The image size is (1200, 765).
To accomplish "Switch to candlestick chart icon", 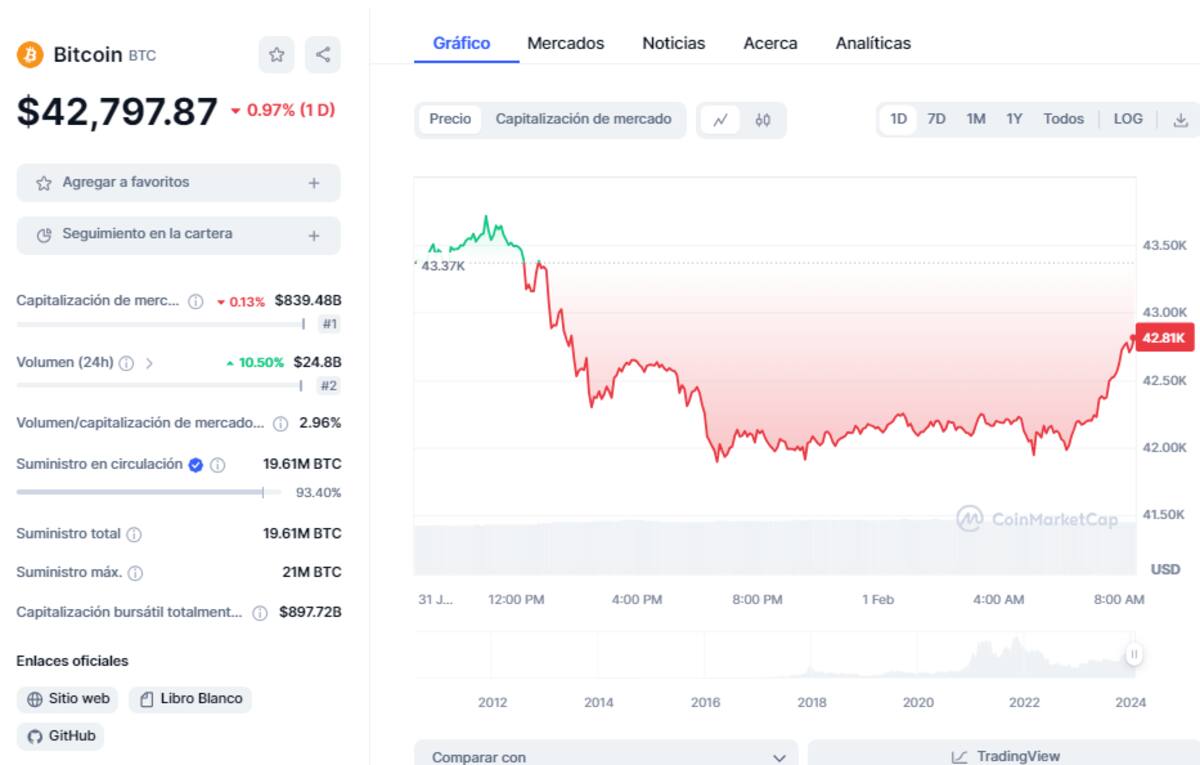I will (763, 120).
